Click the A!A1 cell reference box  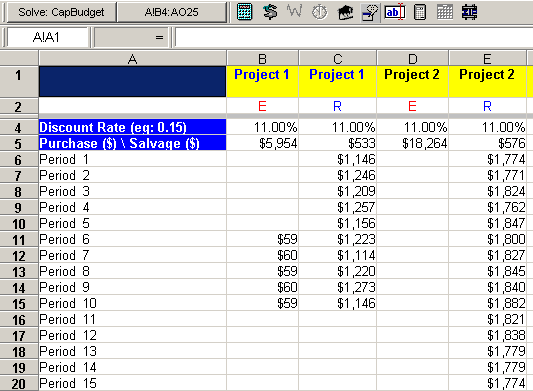click(47, 37)
